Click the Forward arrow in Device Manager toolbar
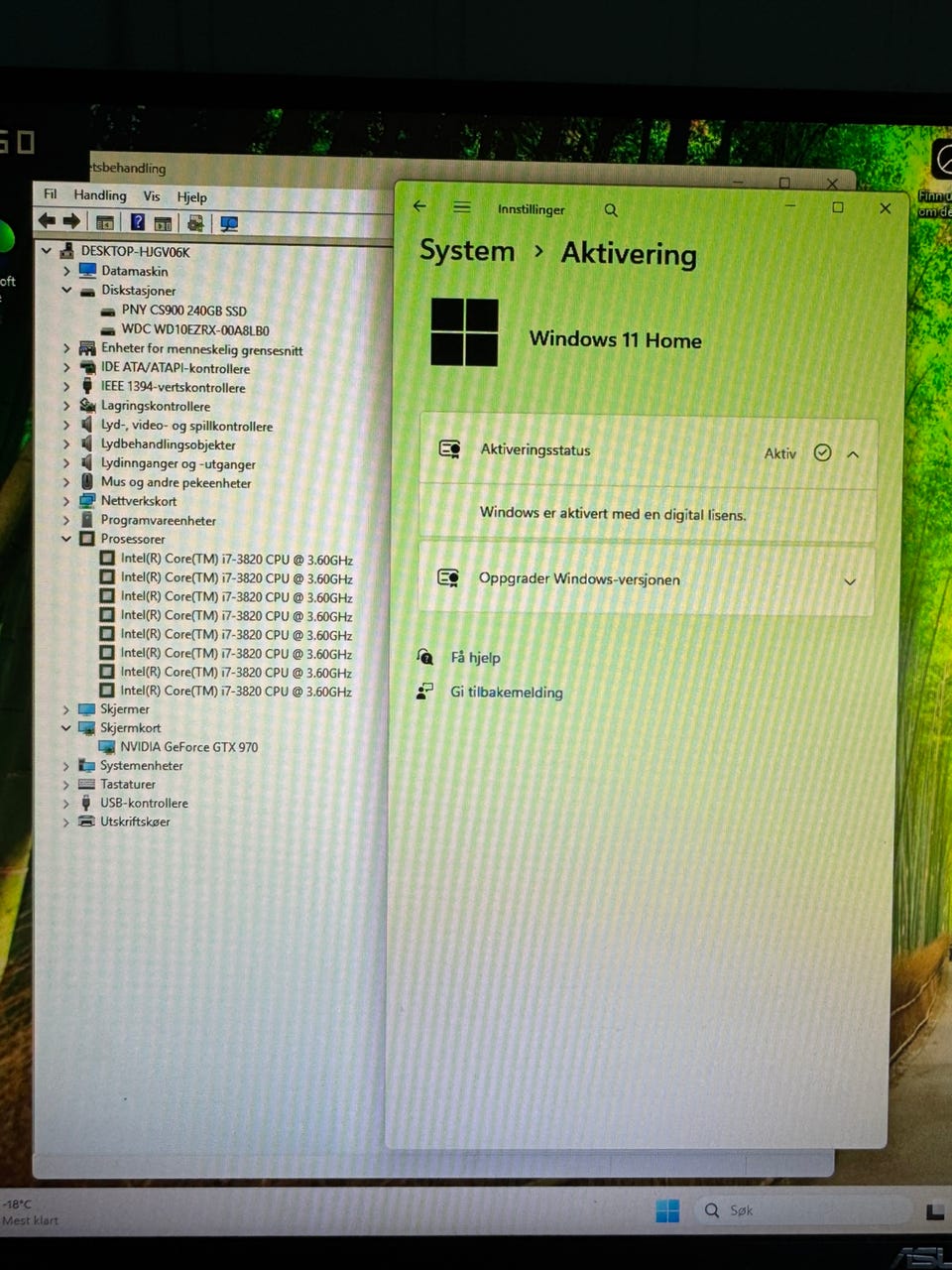This screenshot has height=1270, width=952. pos(70,220)
